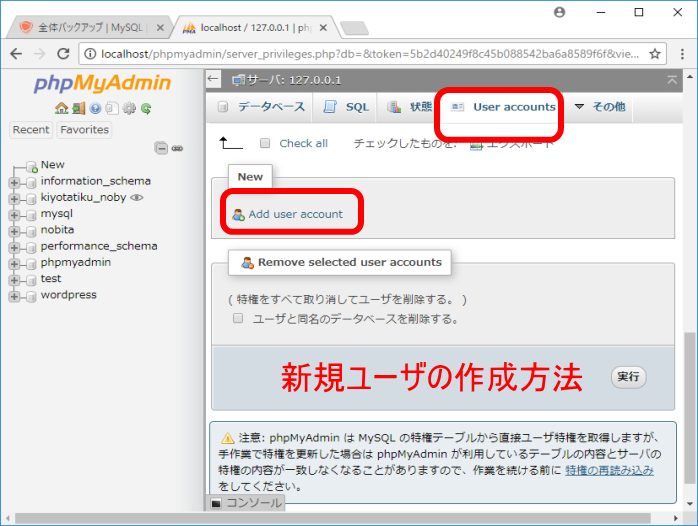Collapse all tree nodes with the minus icon
698x526 pixels.
[x=161, y=148]
